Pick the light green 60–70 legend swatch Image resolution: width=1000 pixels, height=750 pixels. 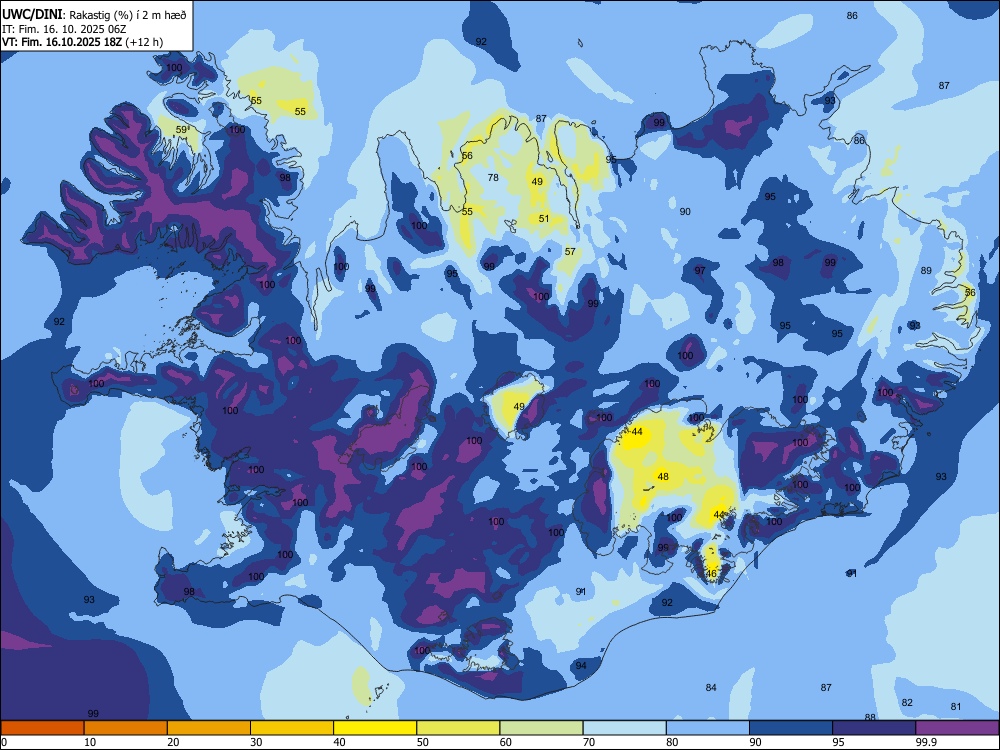point(541,728)
